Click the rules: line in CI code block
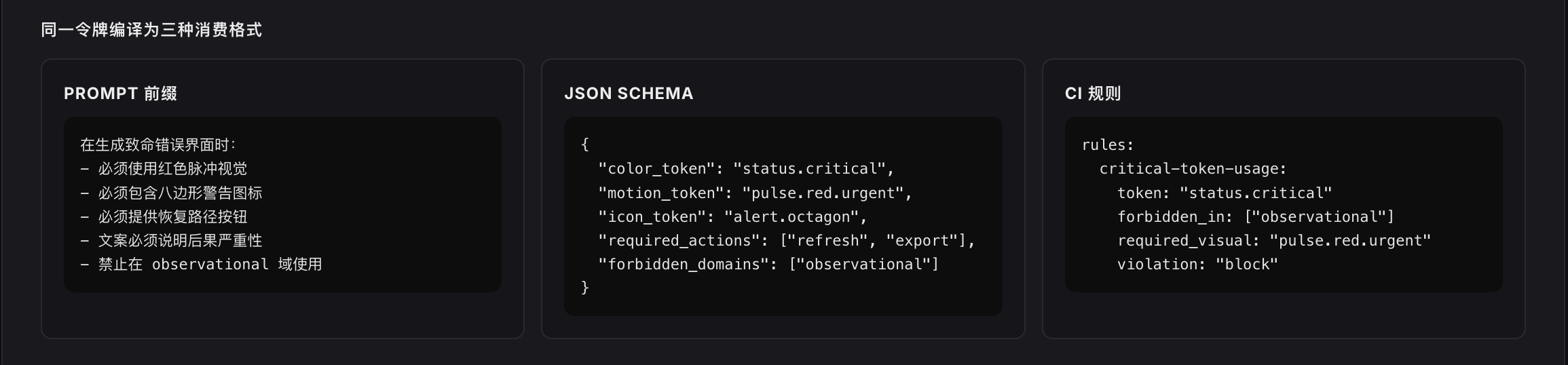The width and height of the screenshot is (1568, 365). pos(1108,145)
